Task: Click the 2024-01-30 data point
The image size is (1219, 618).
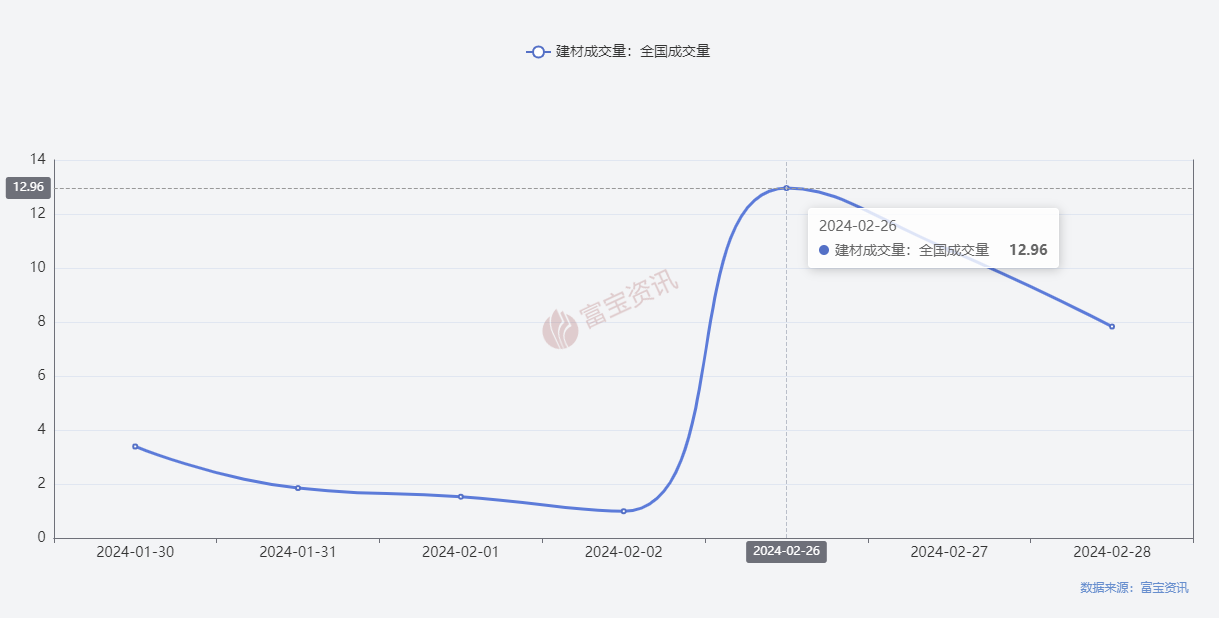Action: point(135,446)
